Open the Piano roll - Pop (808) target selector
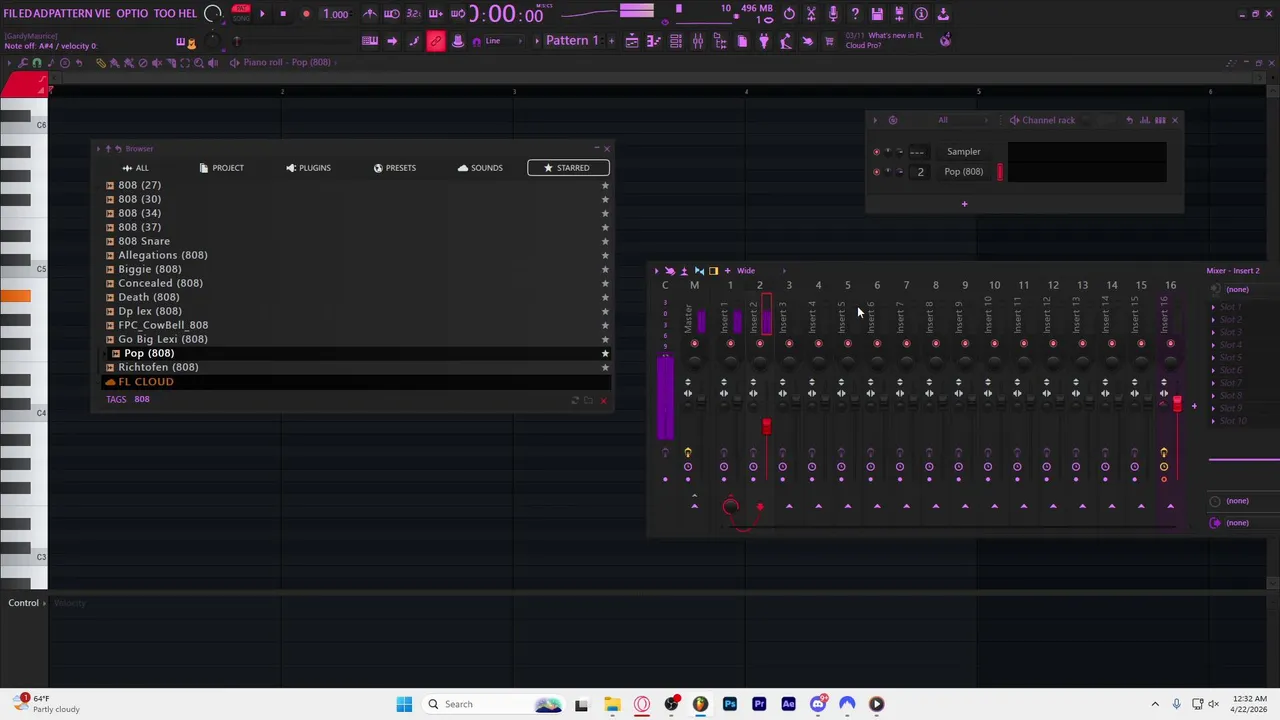 [287, 62]
